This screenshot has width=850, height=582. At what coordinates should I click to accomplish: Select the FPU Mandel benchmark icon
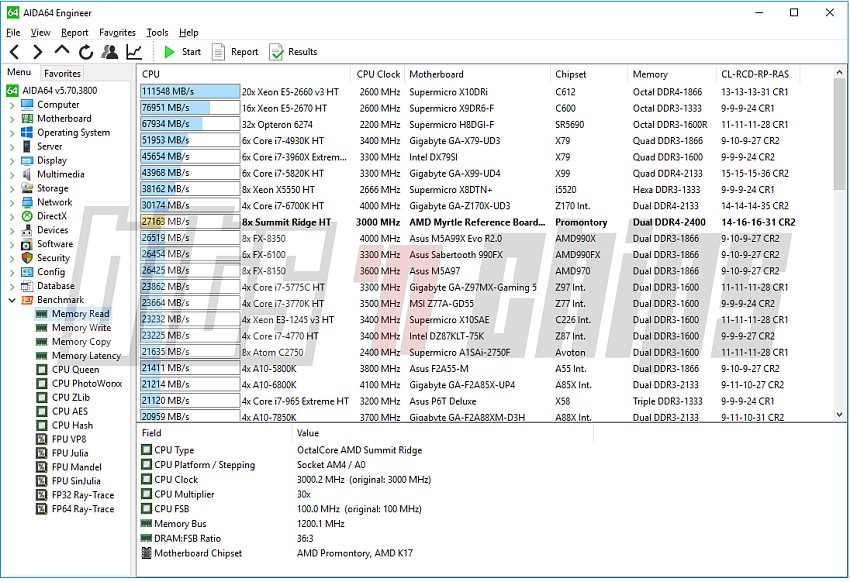click(41, 467)
